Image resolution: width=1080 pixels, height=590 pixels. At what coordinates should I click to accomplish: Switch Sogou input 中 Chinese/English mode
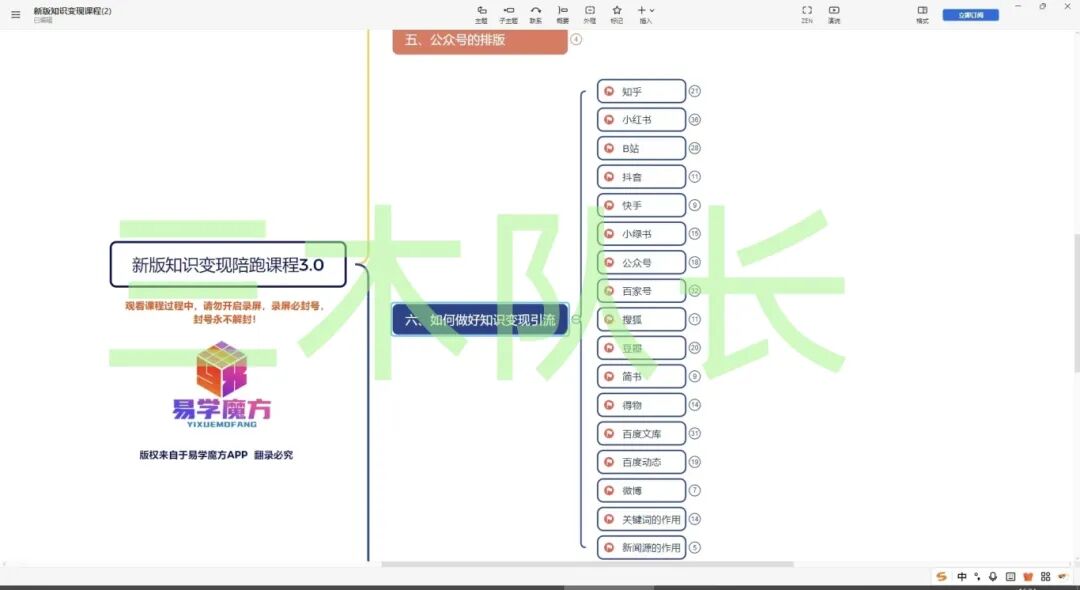pos(961,577)
